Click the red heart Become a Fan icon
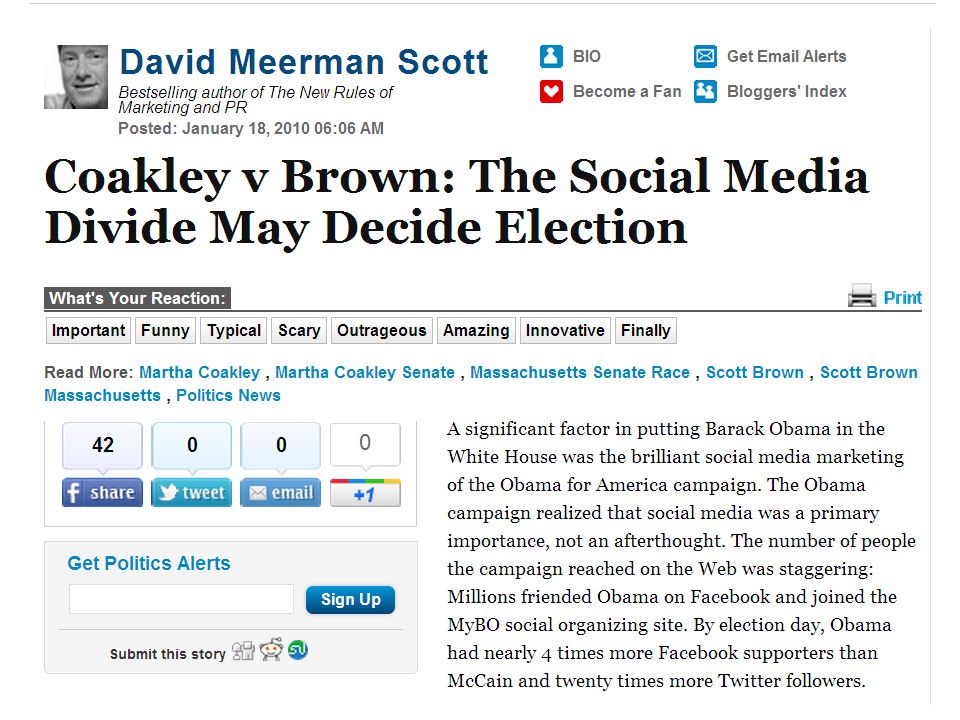This screenshot has height=720, width=960. 551,92
